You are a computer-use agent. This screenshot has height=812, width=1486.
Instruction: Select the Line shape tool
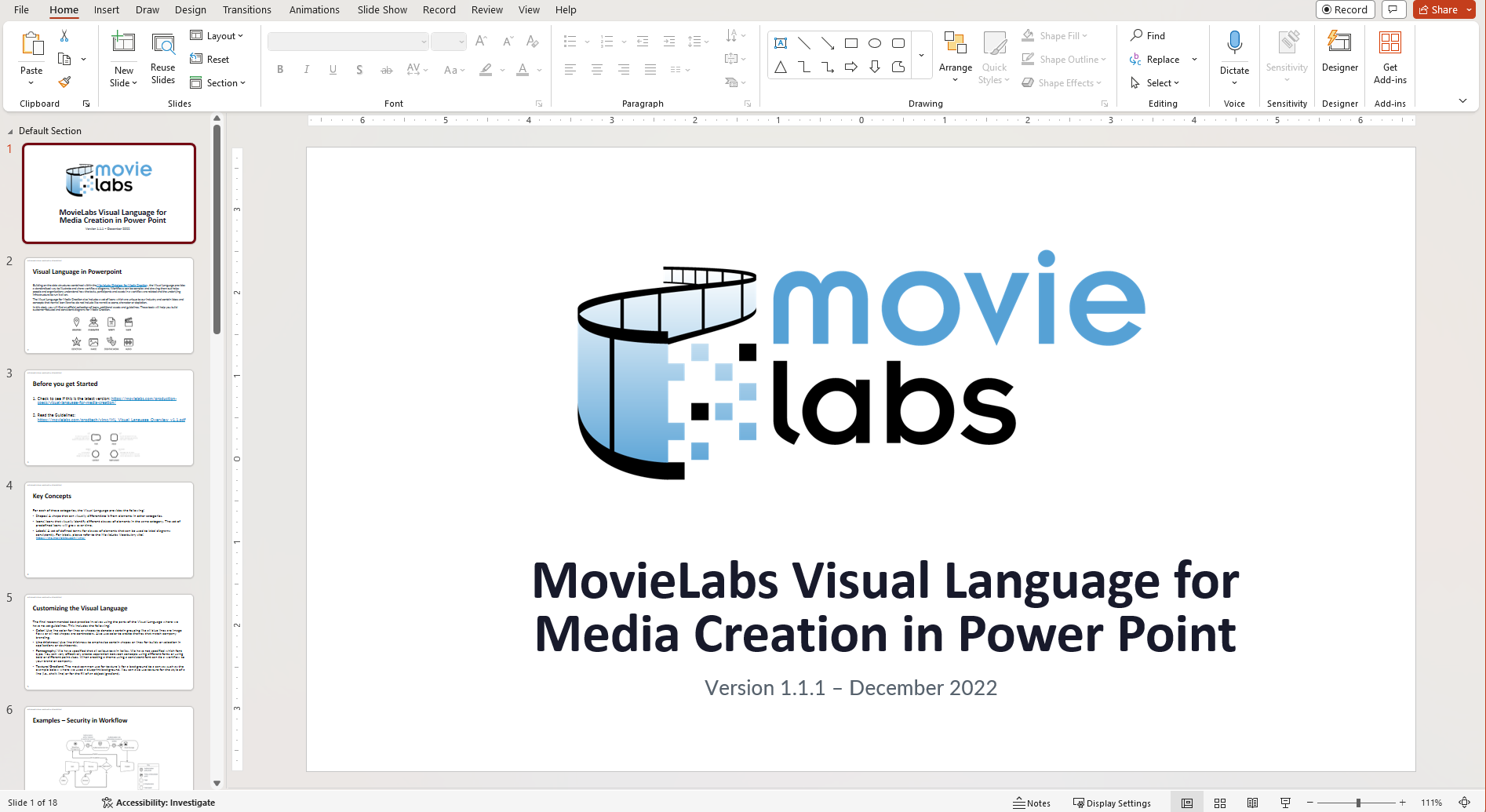click(x=804, y=43)
